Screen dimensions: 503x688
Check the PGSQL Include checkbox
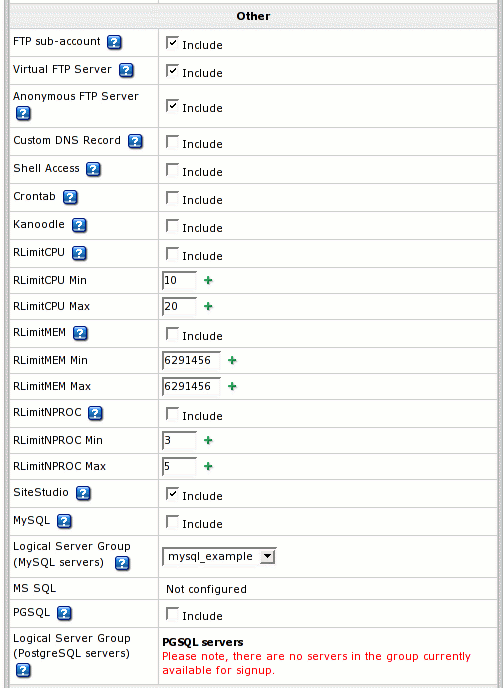[x=172, y=614]
